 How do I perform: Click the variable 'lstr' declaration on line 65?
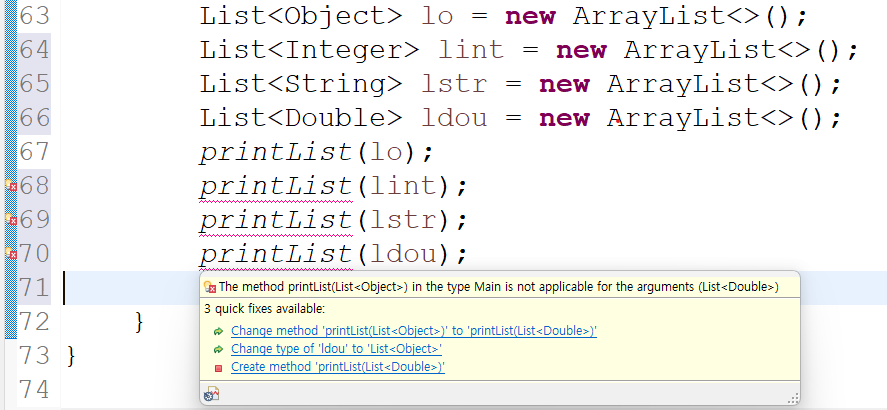[454, 84]
